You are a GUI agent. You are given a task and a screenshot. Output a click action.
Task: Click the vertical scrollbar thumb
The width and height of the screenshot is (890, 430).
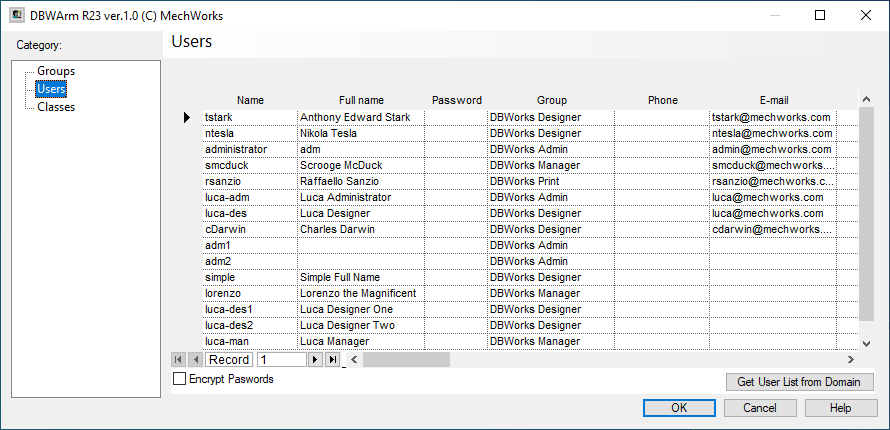[866, 214]
